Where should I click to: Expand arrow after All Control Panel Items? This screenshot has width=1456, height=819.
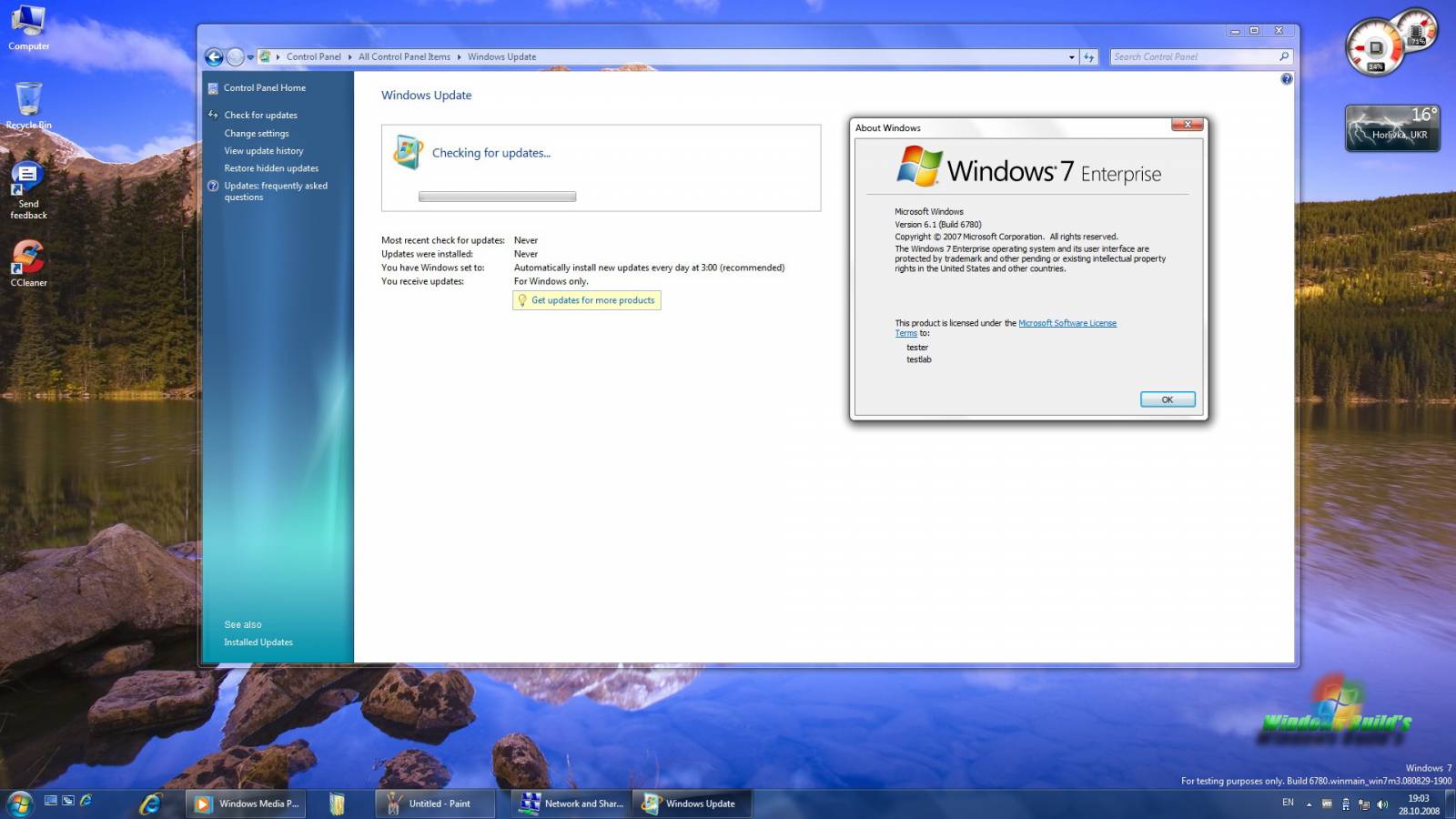click(459, 56)
